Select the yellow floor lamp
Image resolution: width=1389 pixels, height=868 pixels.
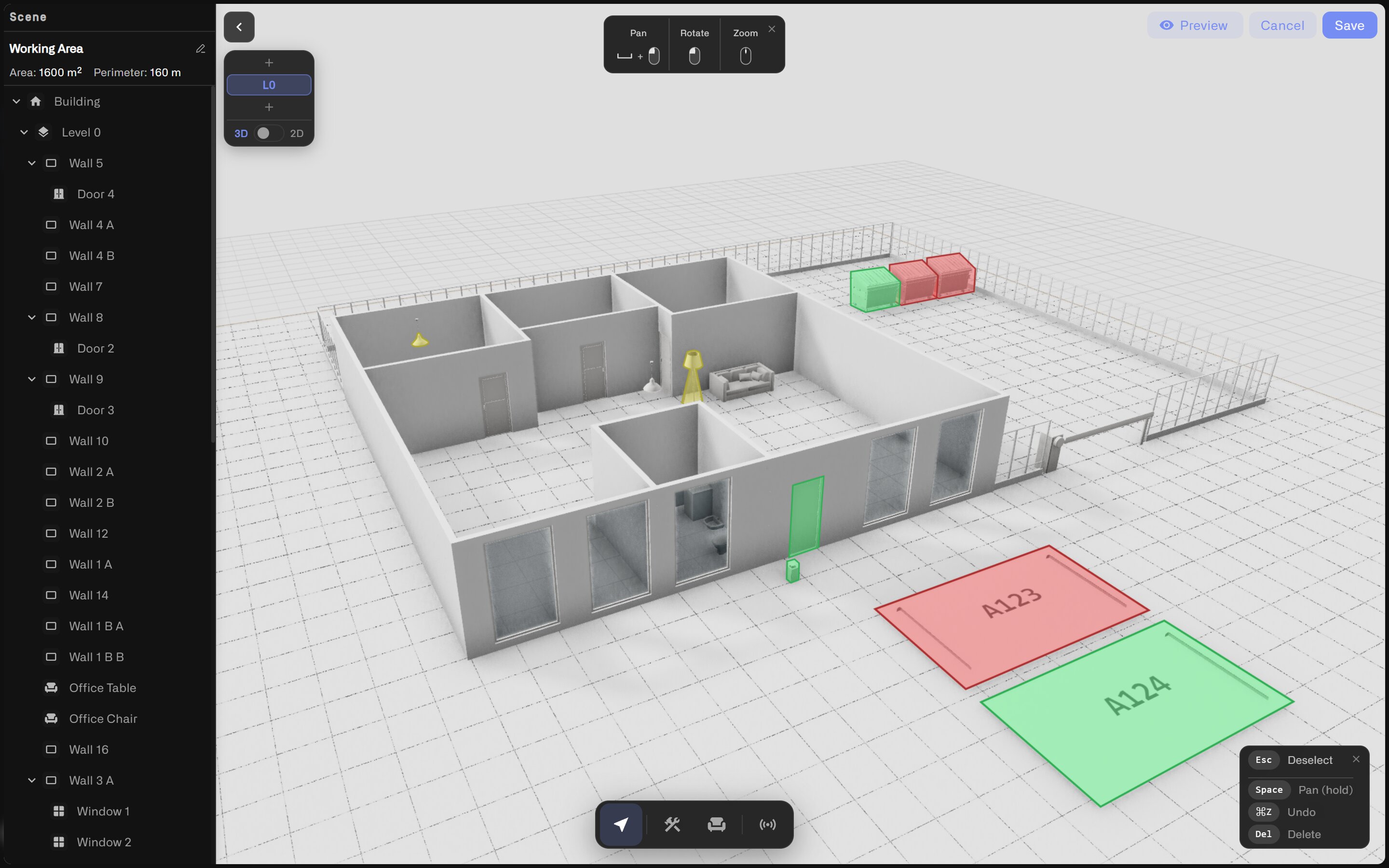click(692, 376)
